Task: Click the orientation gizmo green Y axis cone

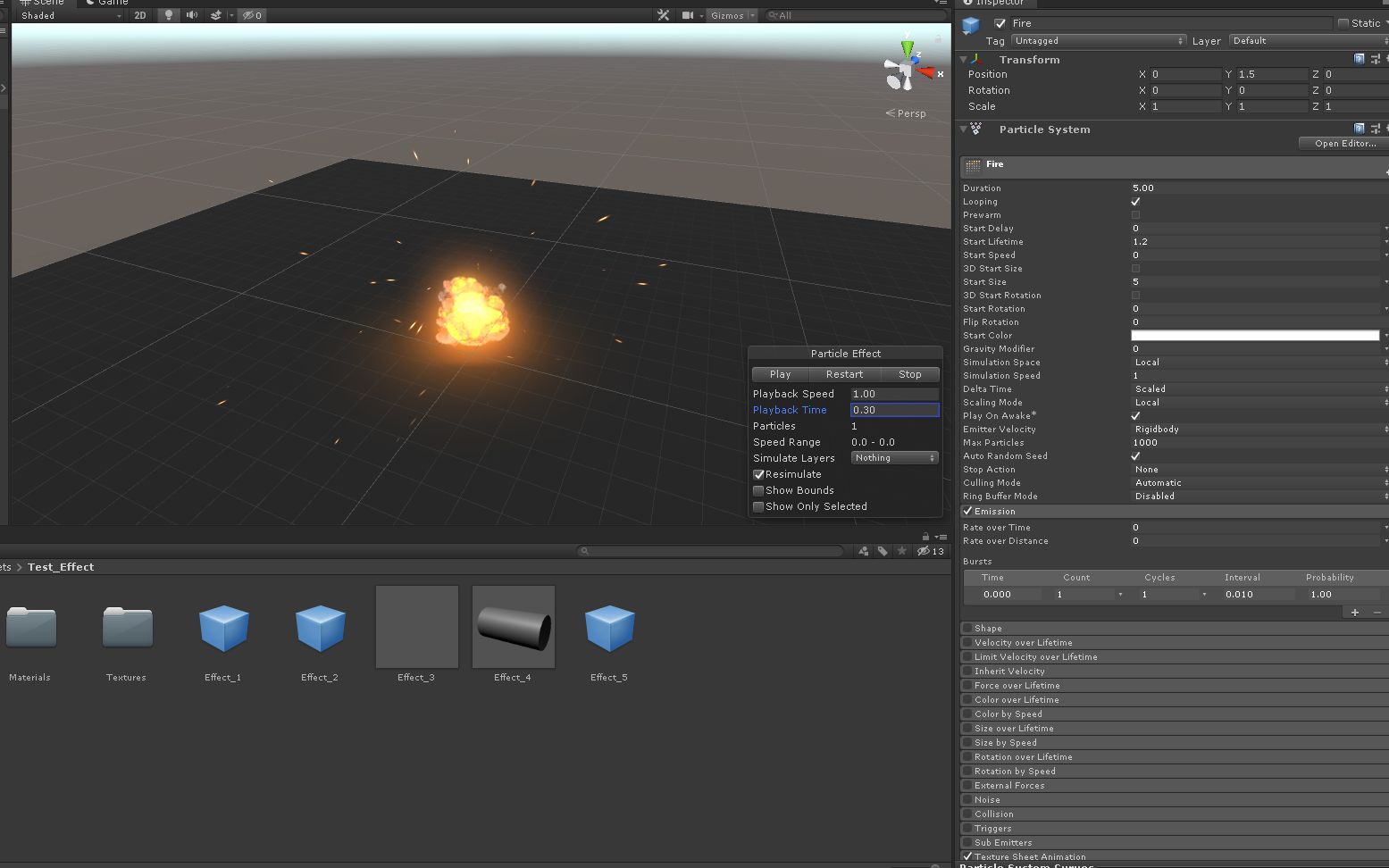Action: pos(908,48)
